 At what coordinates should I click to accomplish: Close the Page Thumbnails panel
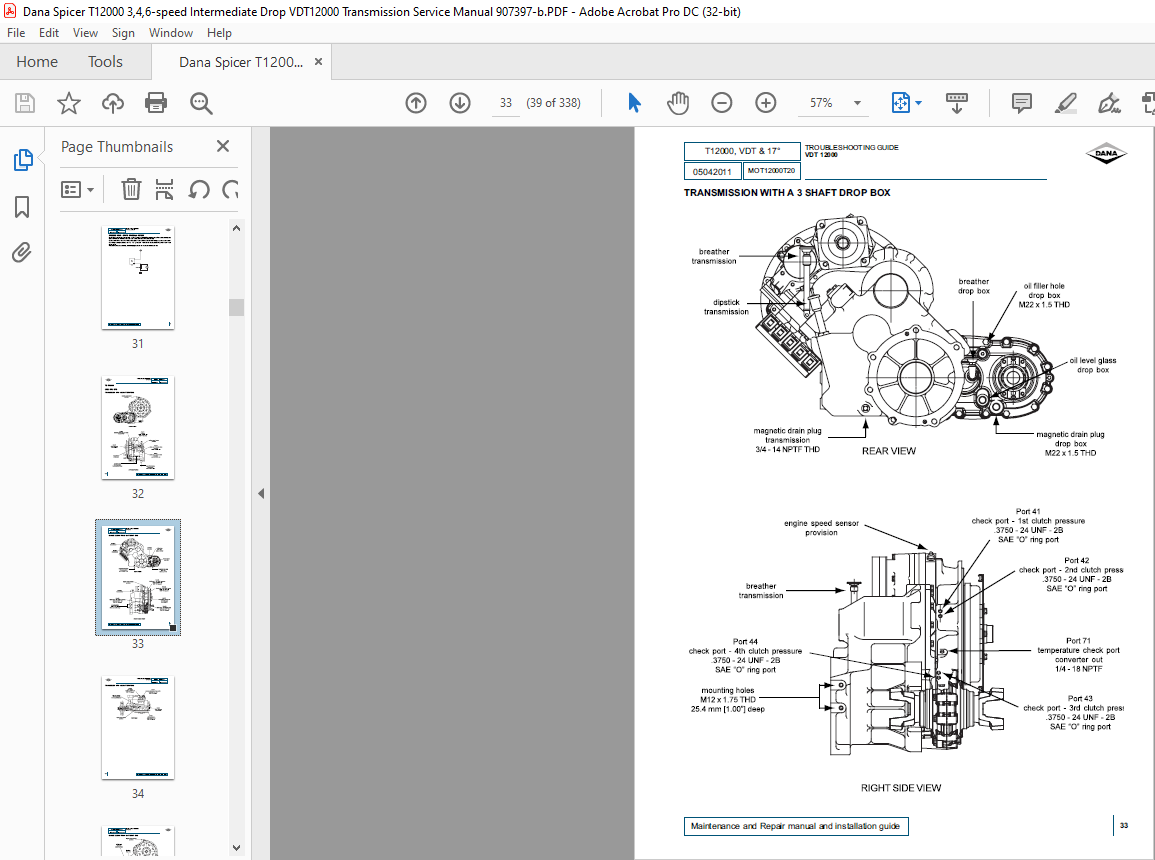[223, 147]
